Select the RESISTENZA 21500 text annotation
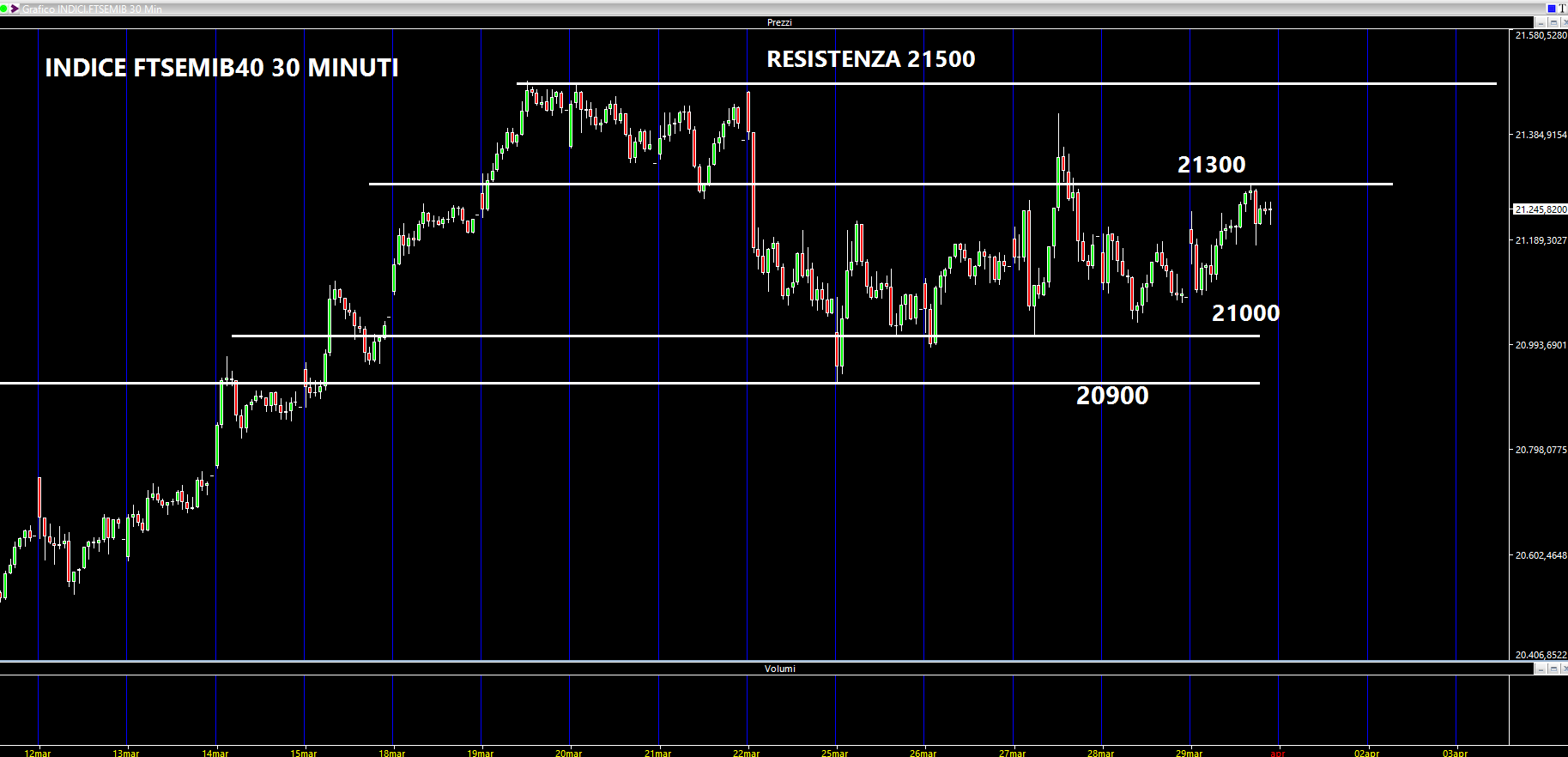The width and height of the screenshot is (1568, 757). coord(870,59)
